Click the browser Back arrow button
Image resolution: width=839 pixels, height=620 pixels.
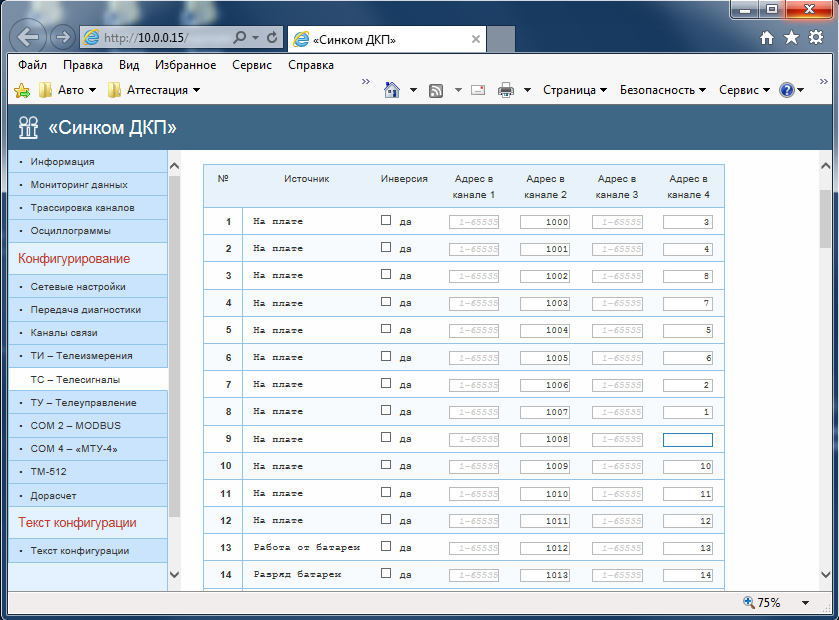tap(29, 38)
